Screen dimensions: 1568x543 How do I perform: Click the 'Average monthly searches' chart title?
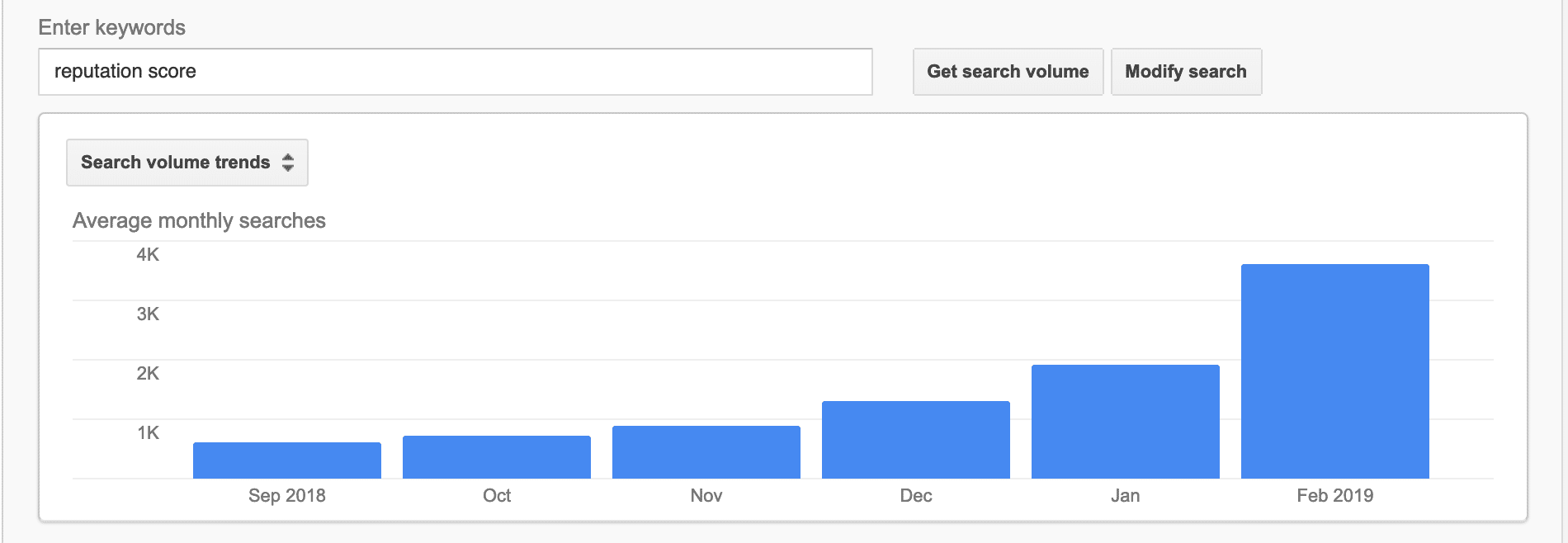(x=199, y=221)
